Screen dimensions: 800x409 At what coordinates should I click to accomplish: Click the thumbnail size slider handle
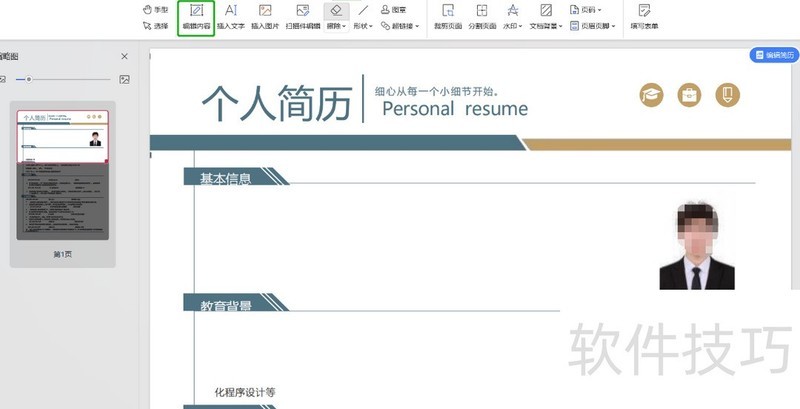(29, 79)
